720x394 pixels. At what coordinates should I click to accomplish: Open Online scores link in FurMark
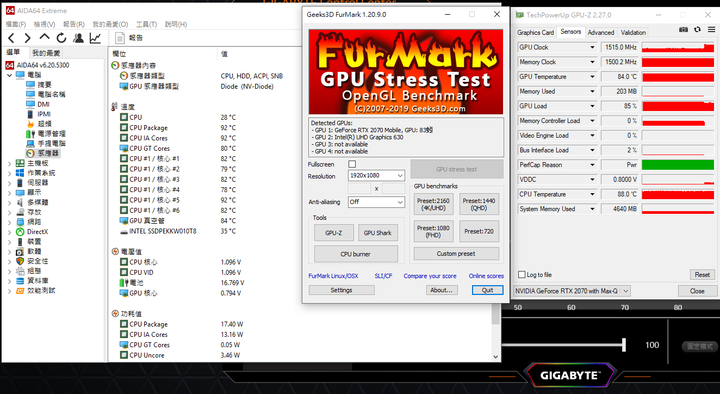point(486,276)
